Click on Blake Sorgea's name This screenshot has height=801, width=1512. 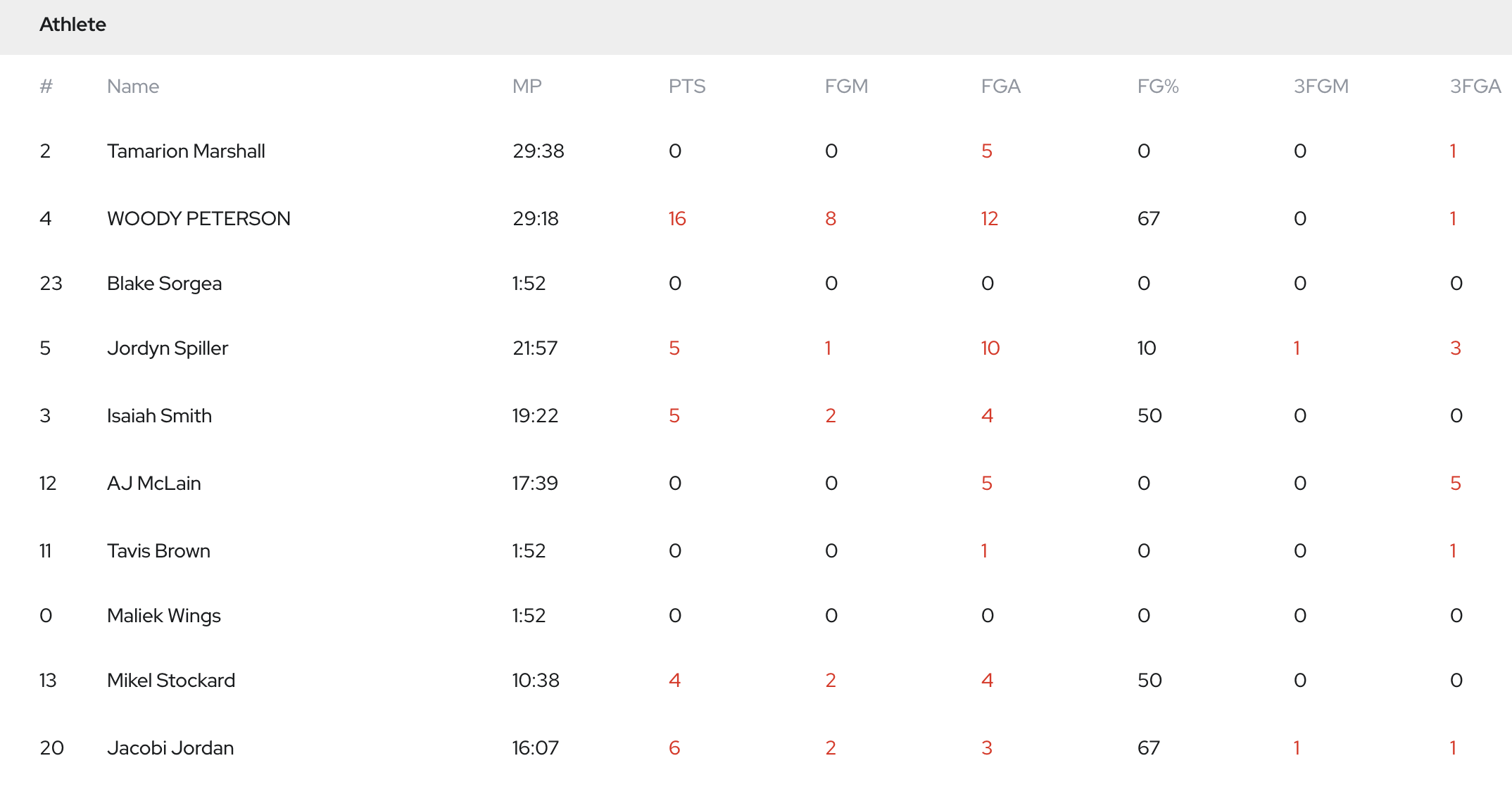point(164,283)
